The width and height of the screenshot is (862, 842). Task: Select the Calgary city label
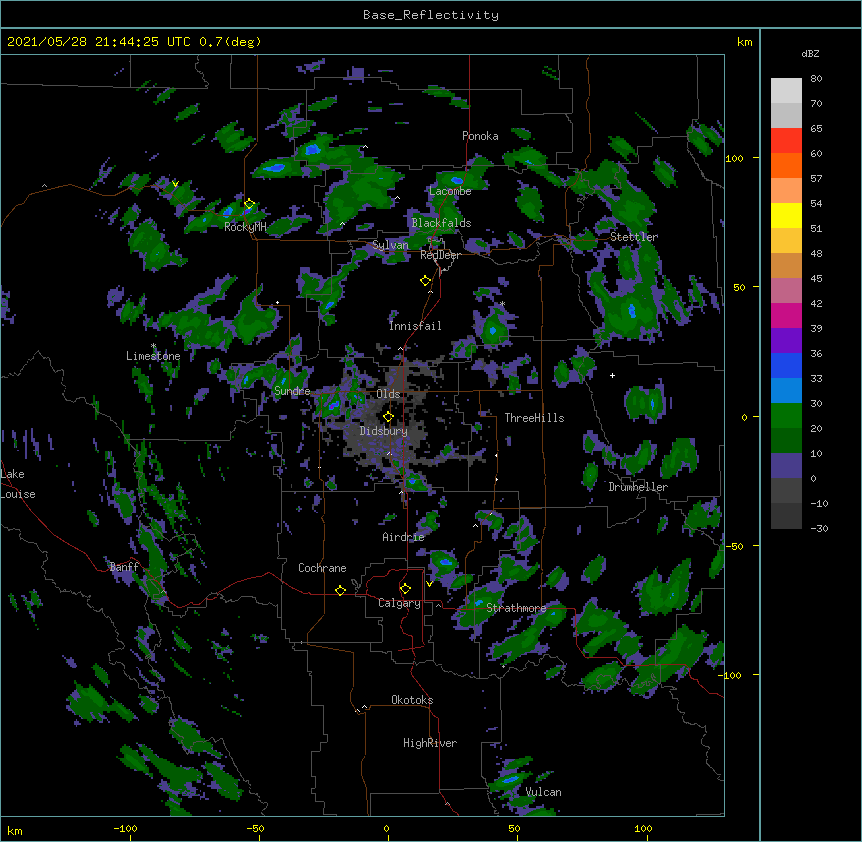[x=399, y=603]
